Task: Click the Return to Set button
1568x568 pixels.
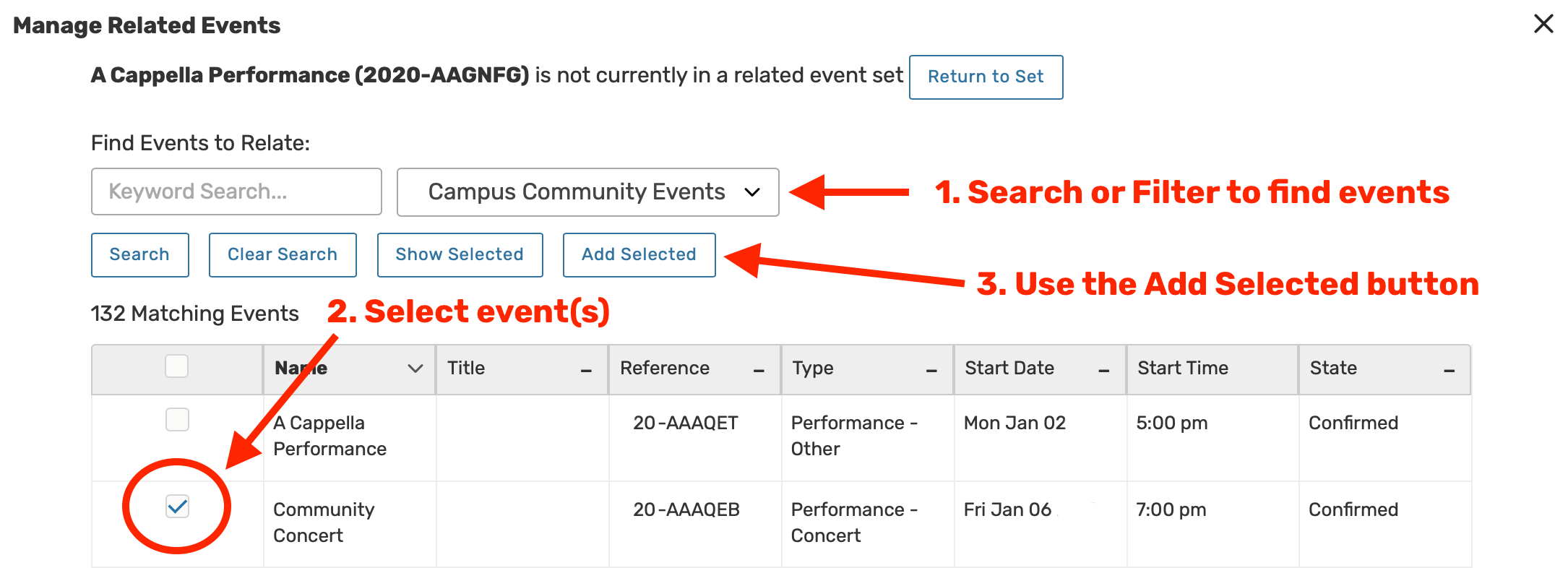Action: click(985, 77)
